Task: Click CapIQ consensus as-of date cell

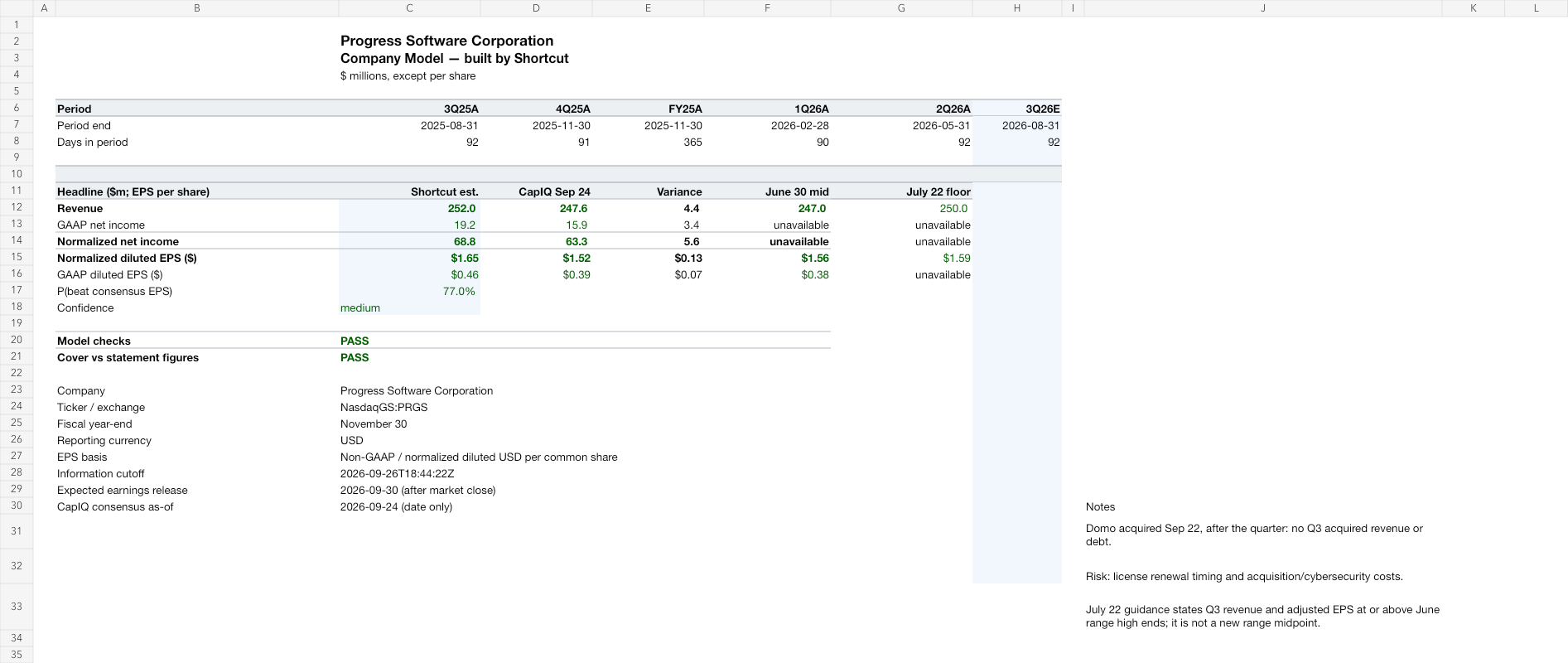Action: pos(397,506)
